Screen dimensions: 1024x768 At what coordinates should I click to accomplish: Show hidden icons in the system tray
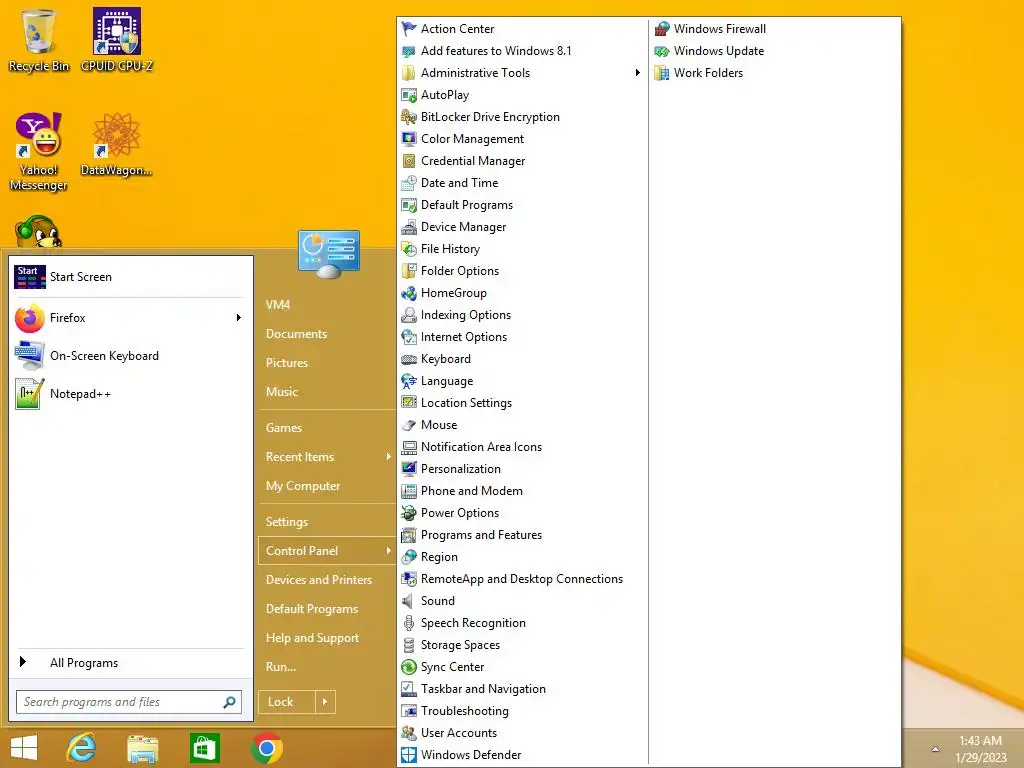click(x=935, y=749)
